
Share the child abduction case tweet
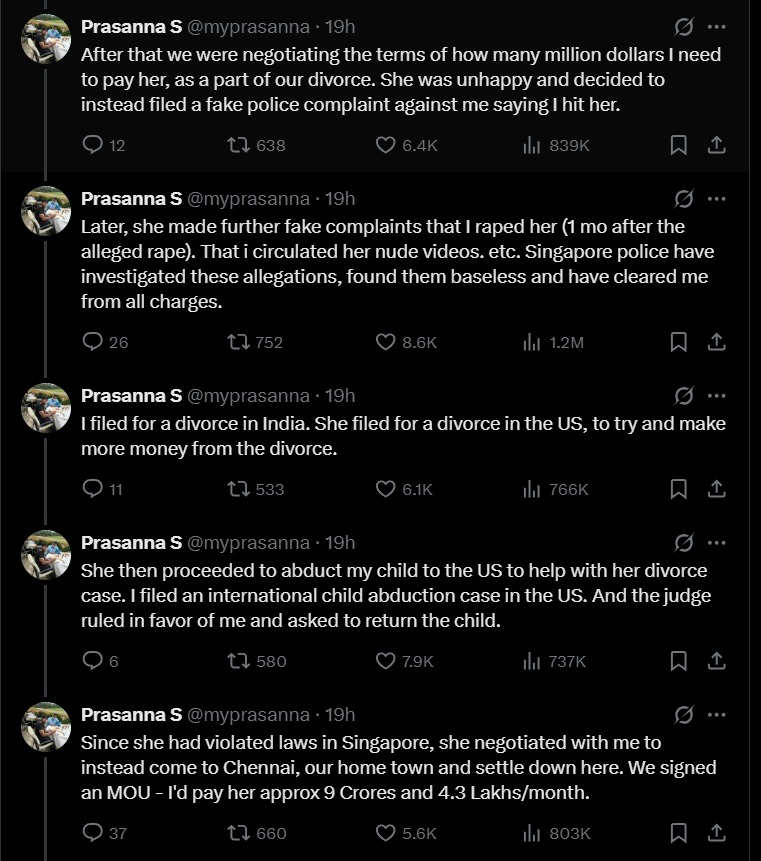tap(716, 661)
